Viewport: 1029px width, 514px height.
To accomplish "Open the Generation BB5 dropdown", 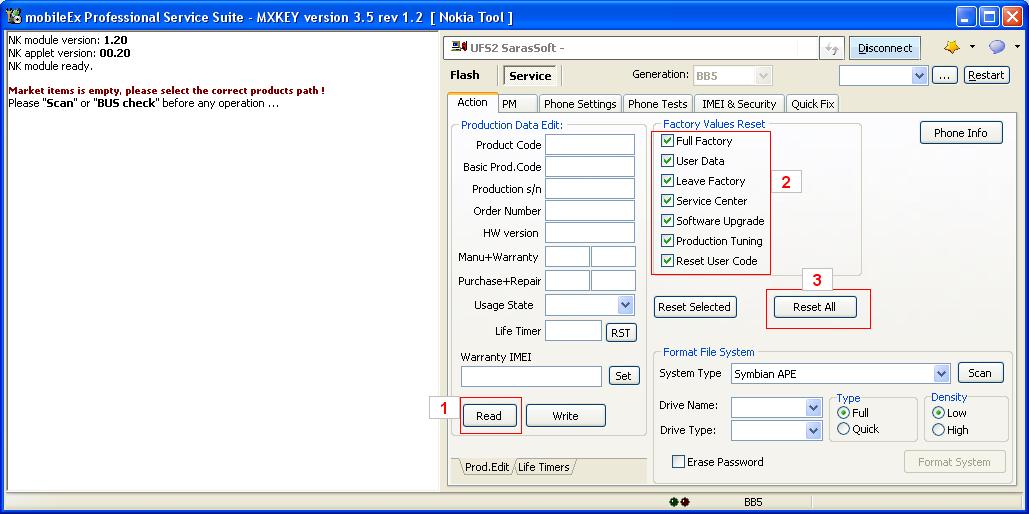I will point(763,75).
